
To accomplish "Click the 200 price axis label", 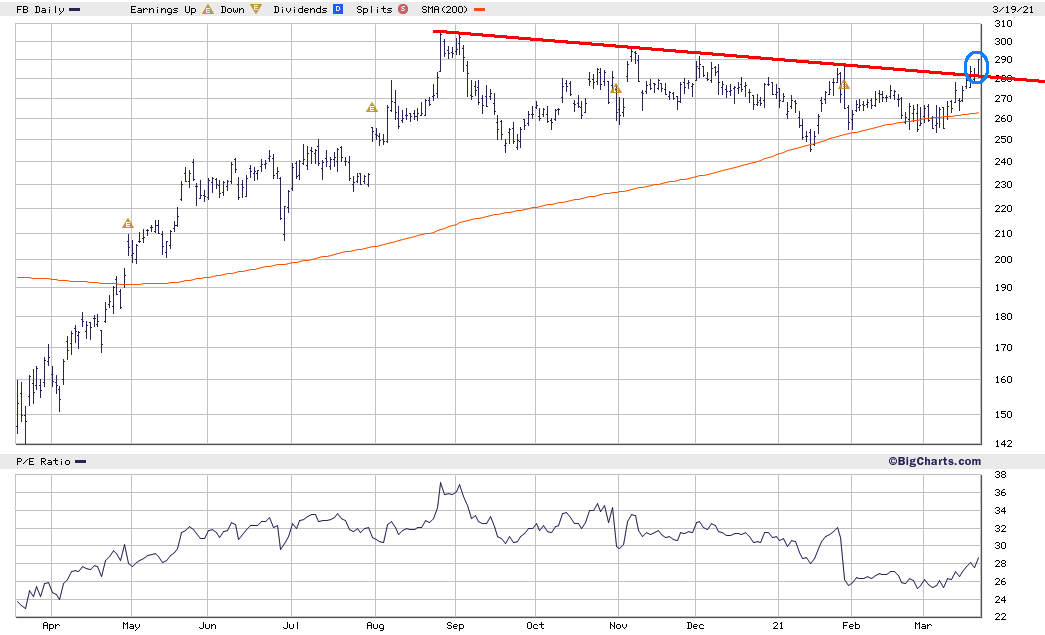I will 1003,260.
